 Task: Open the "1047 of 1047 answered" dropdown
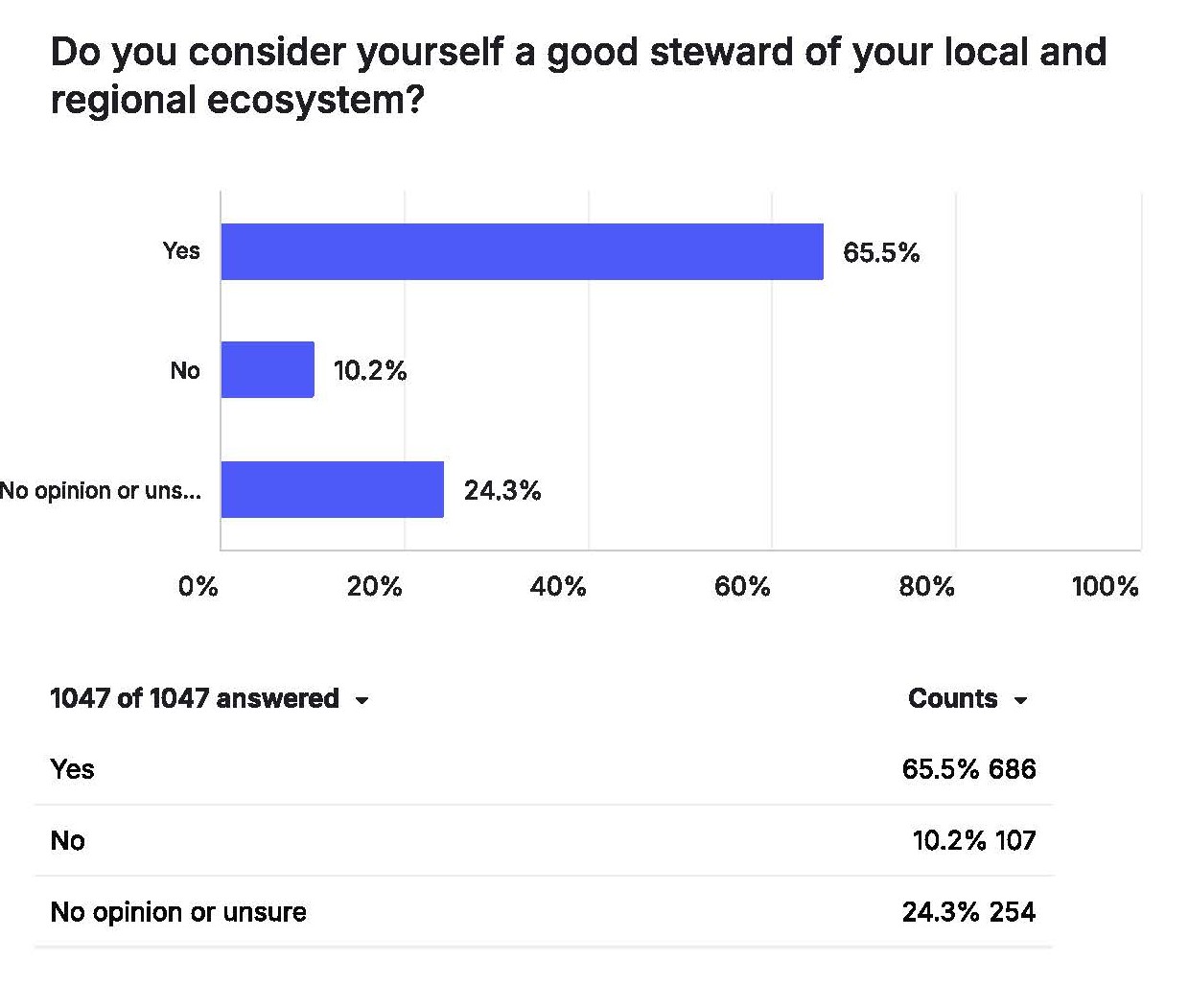[209, 698]
